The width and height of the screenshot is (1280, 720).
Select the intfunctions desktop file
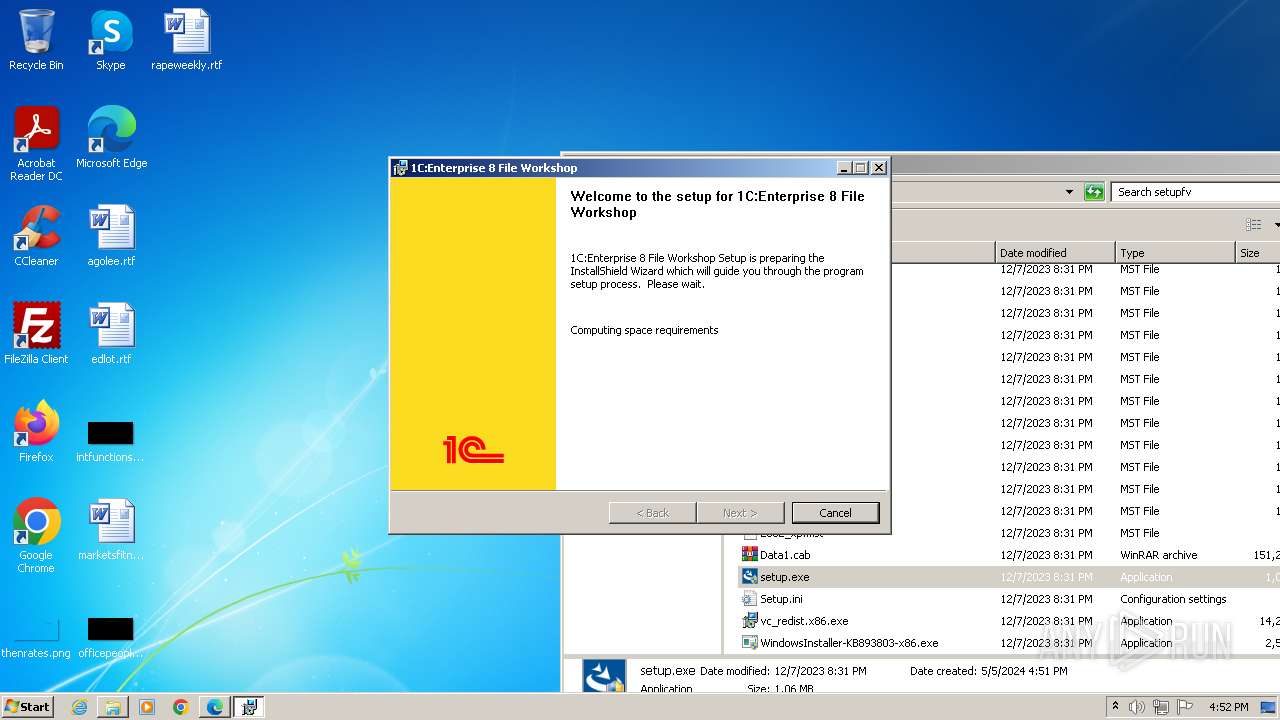pos(110,442)
